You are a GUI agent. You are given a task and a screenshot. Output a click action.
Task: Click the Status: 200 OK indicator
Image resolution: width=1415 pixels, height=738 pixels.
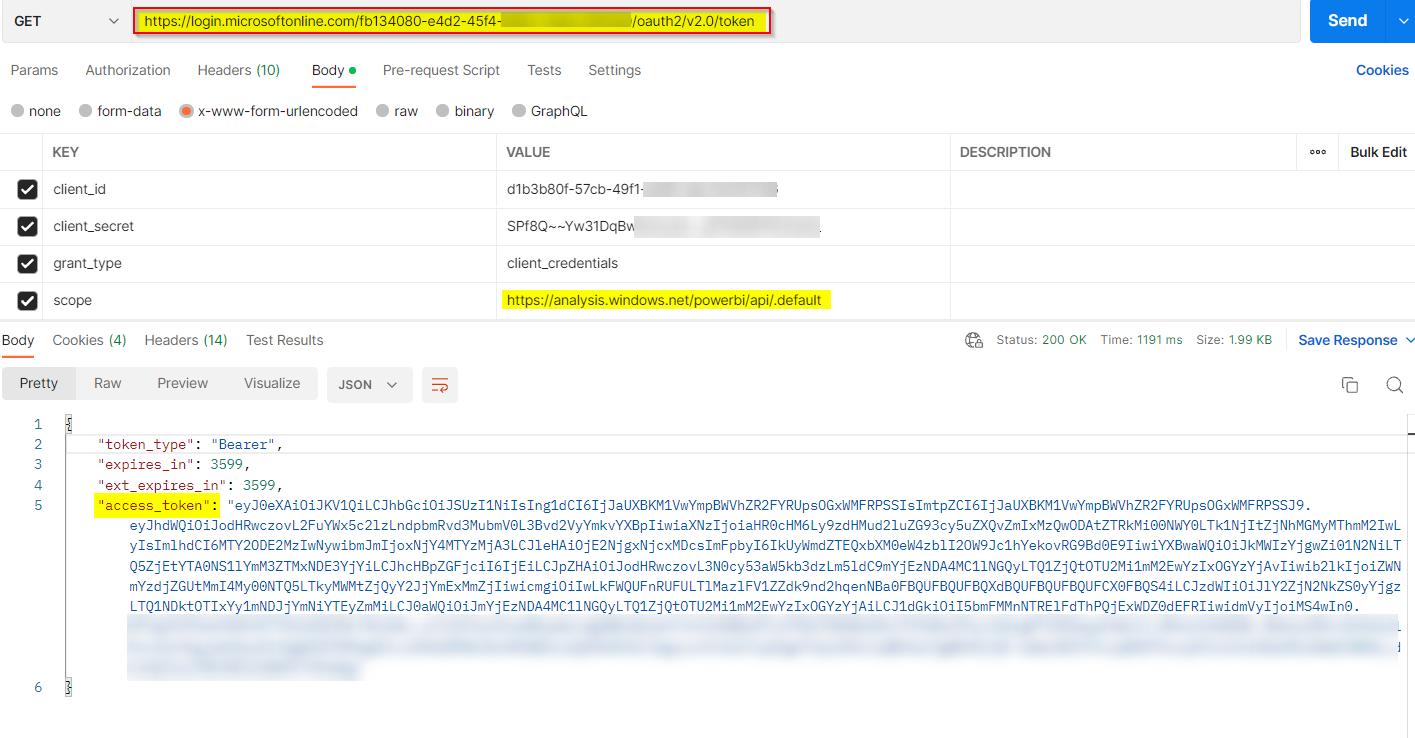click(1041, 340)
